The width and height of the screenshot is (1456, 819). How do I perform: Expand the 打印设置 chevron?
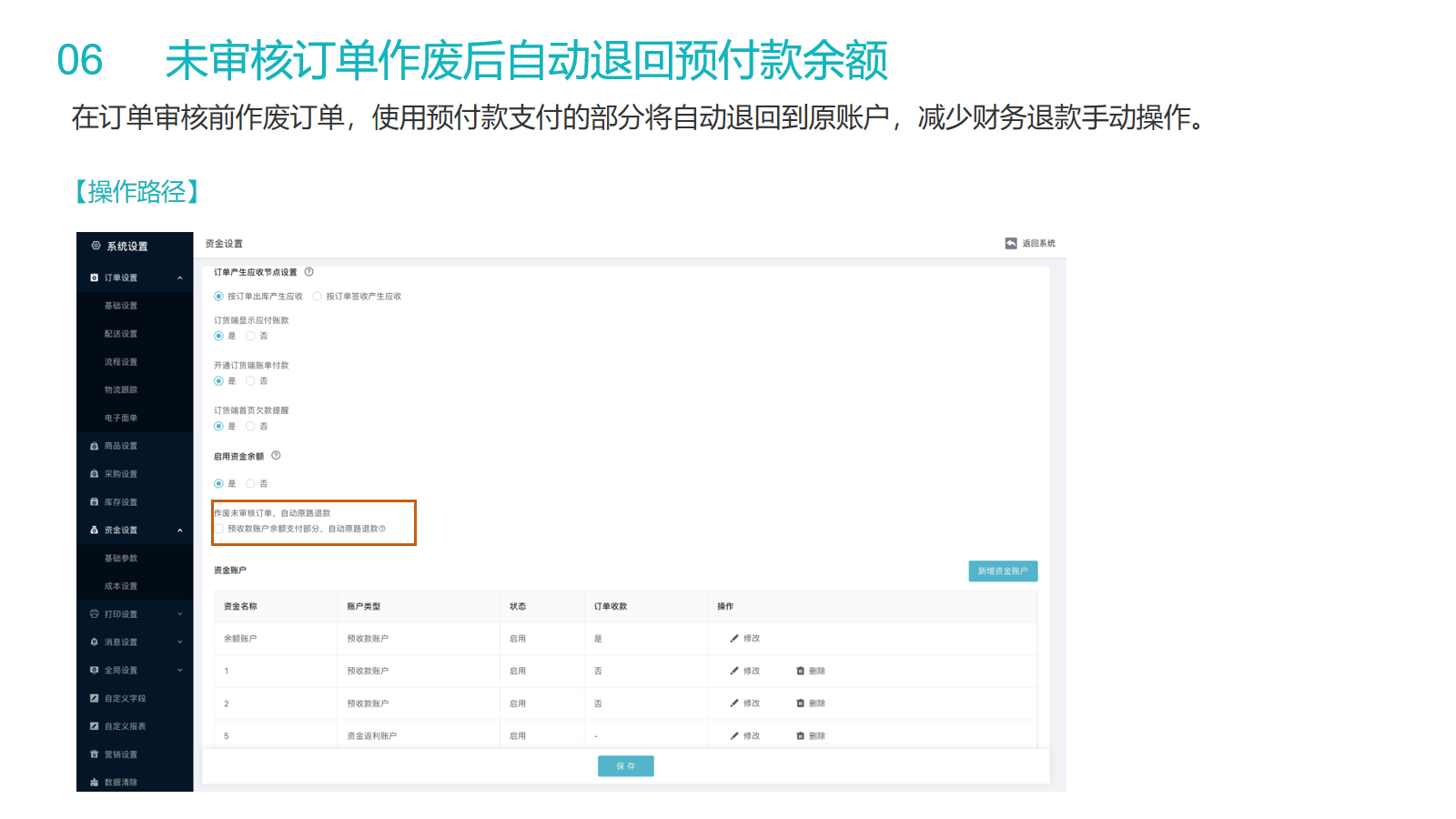pyautogui.click(x=180, y=614)
